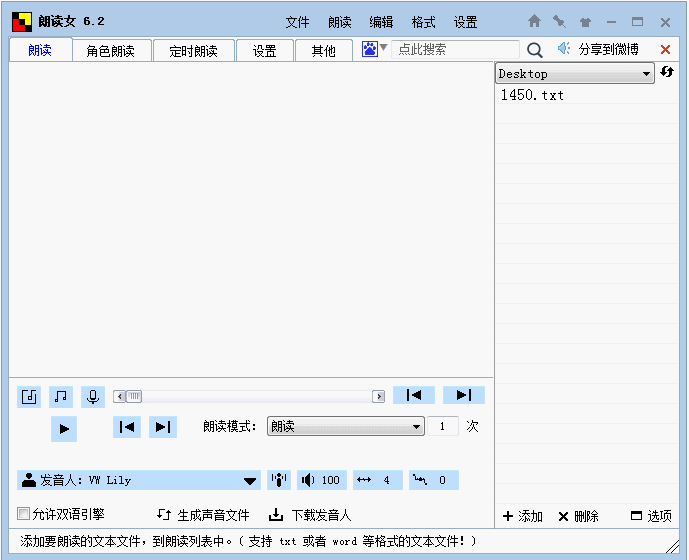Click the volume 100 speaker control
Image resolution: width=689 pixels, height=560 pixels.
tap(321, 480)
